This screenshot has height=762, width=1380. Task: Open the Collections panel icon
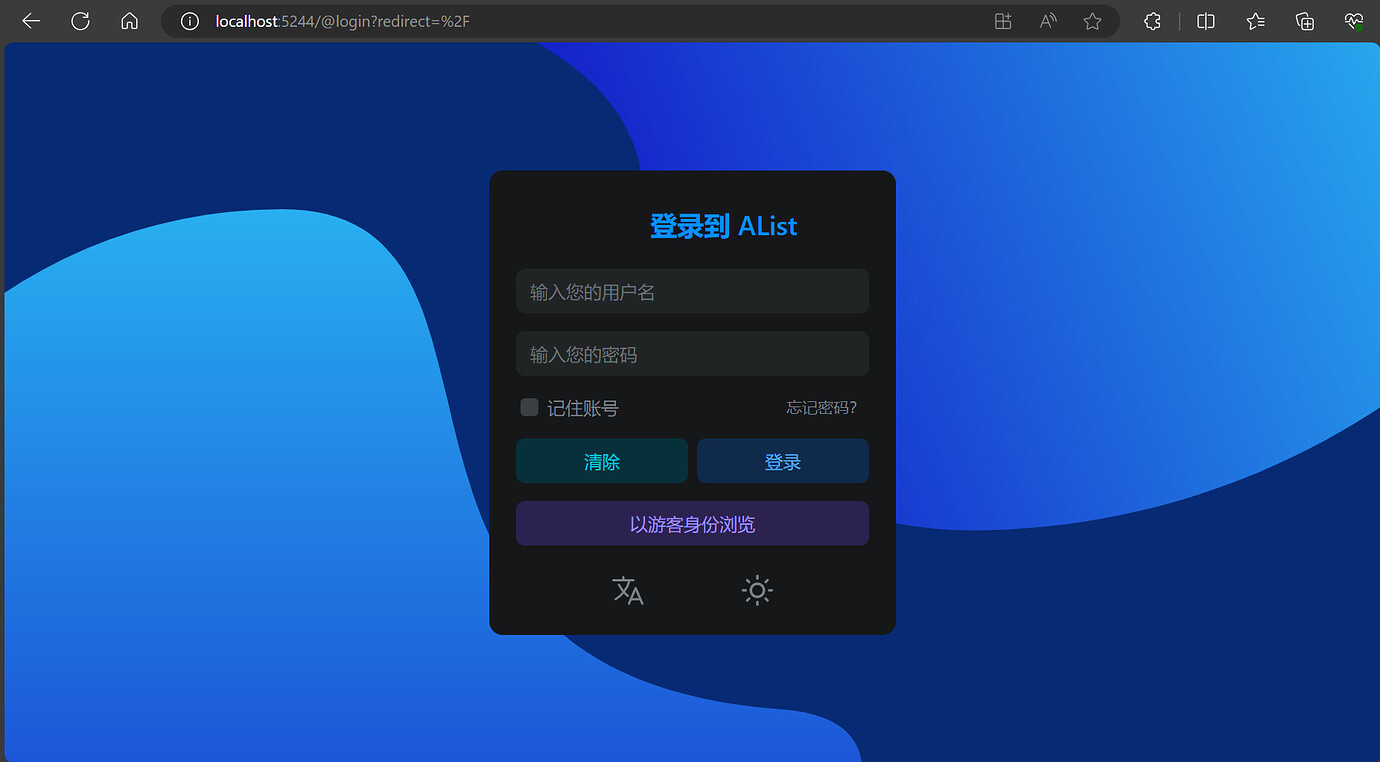point(1304,21)
